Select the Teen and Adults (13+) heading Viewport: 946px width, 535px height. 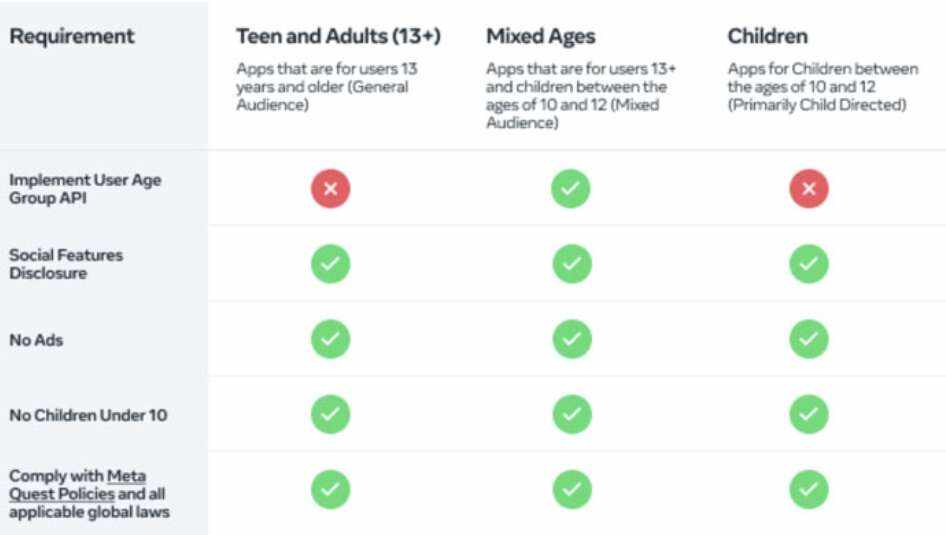tap(338, 37)
